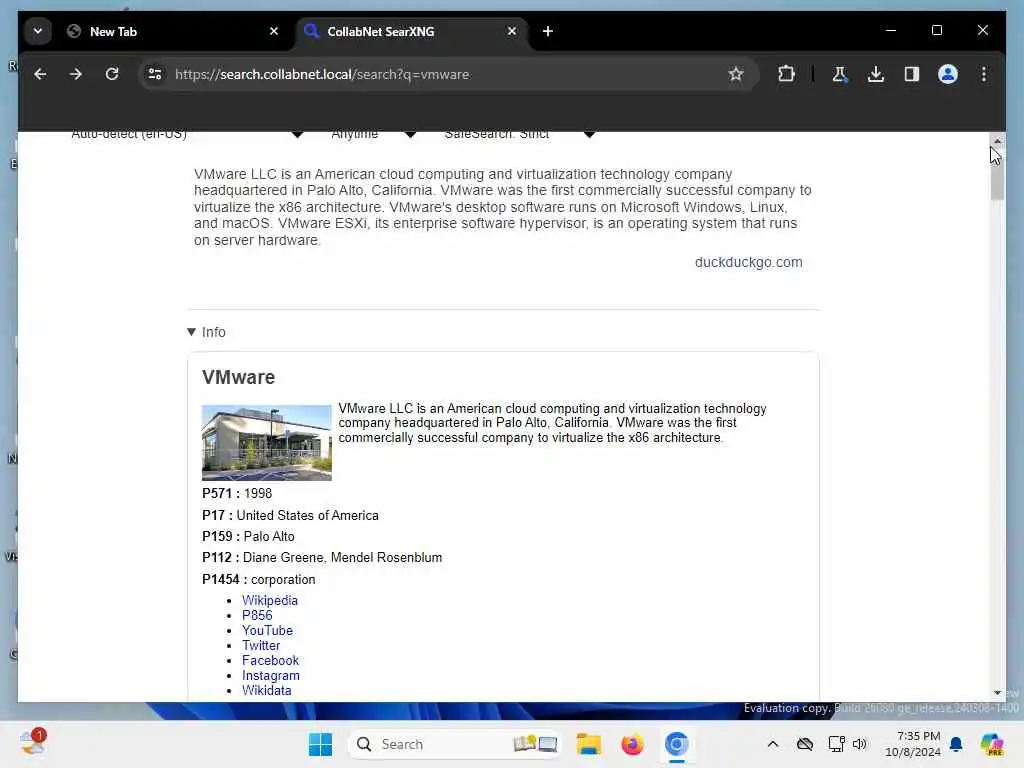The image size is (1024, 768).
Task: Click the text 'P571 : 1998'
Action: pos(237,494)
